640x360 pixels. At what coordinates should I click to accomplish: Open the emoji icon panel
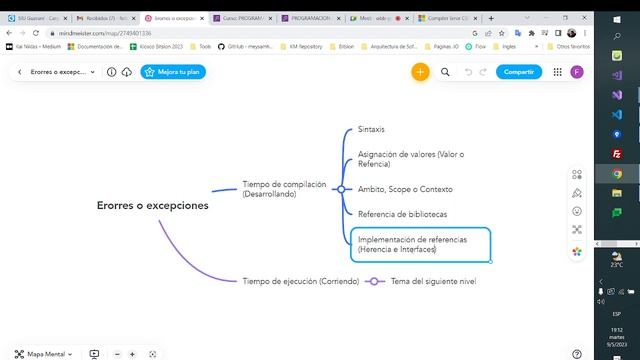click(577, 211)
